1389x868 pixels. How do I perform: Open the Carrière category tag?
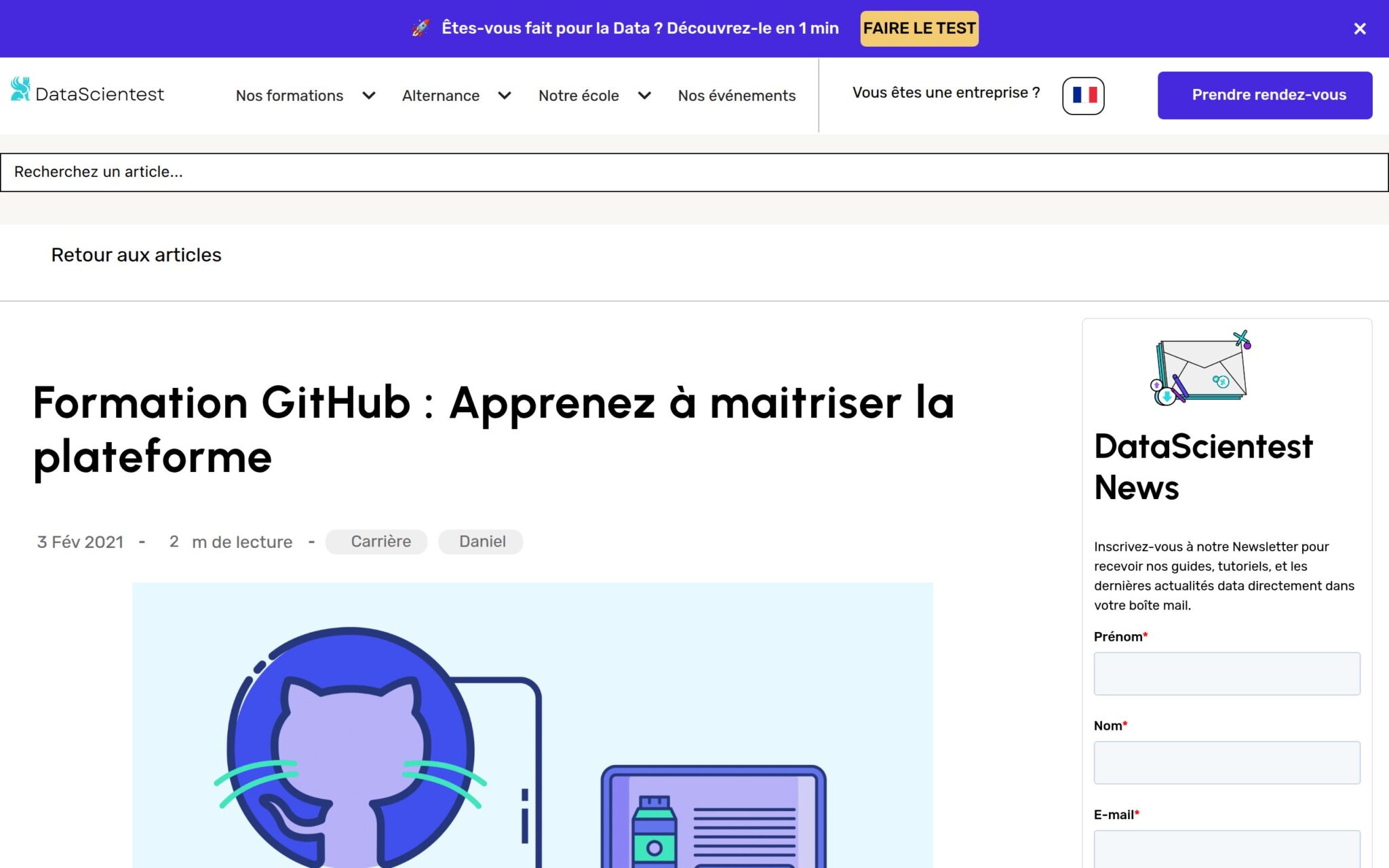pyautogui.click(x=376, y=542)
